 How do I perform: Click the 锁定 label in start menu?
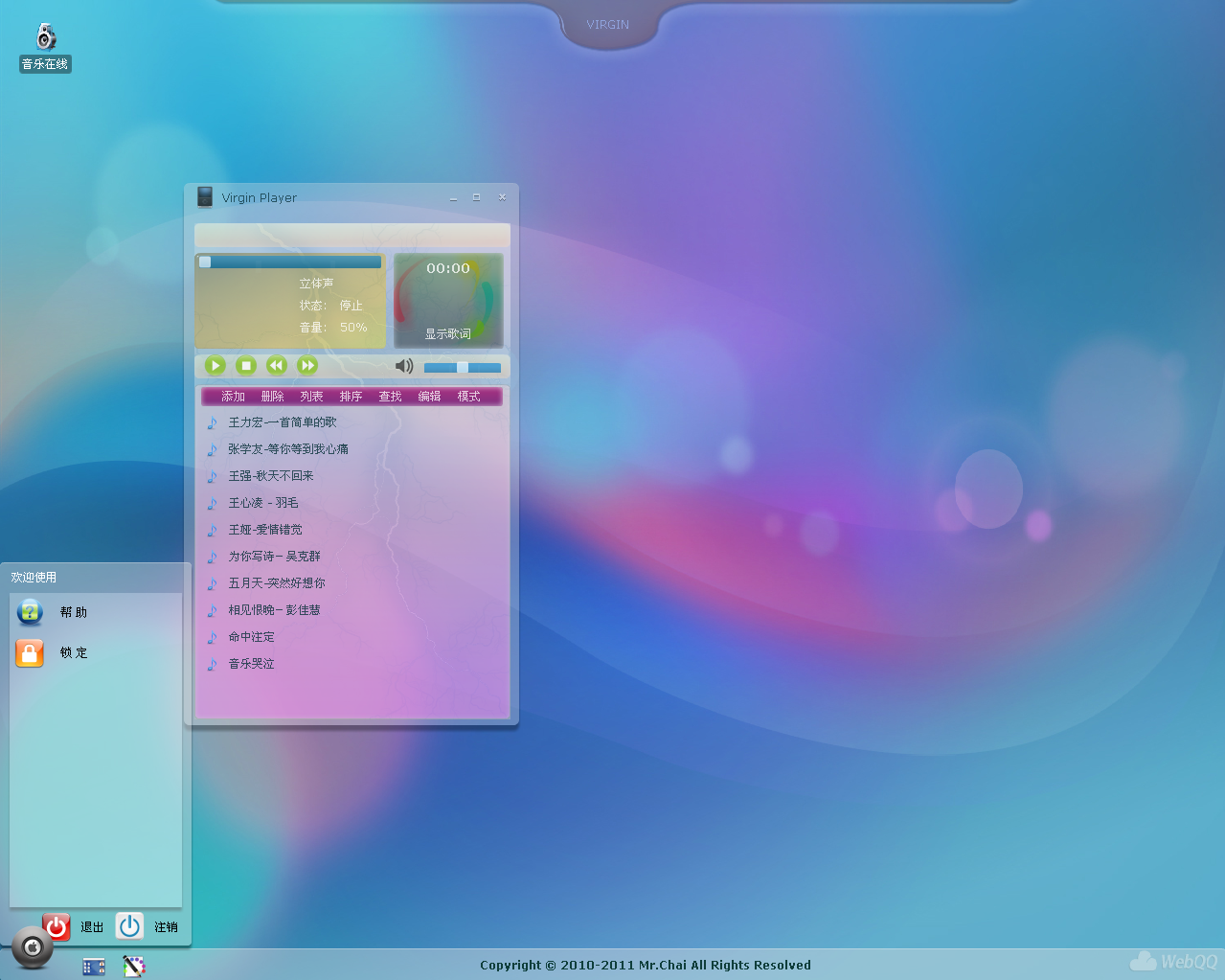click(x=73, y=653)
